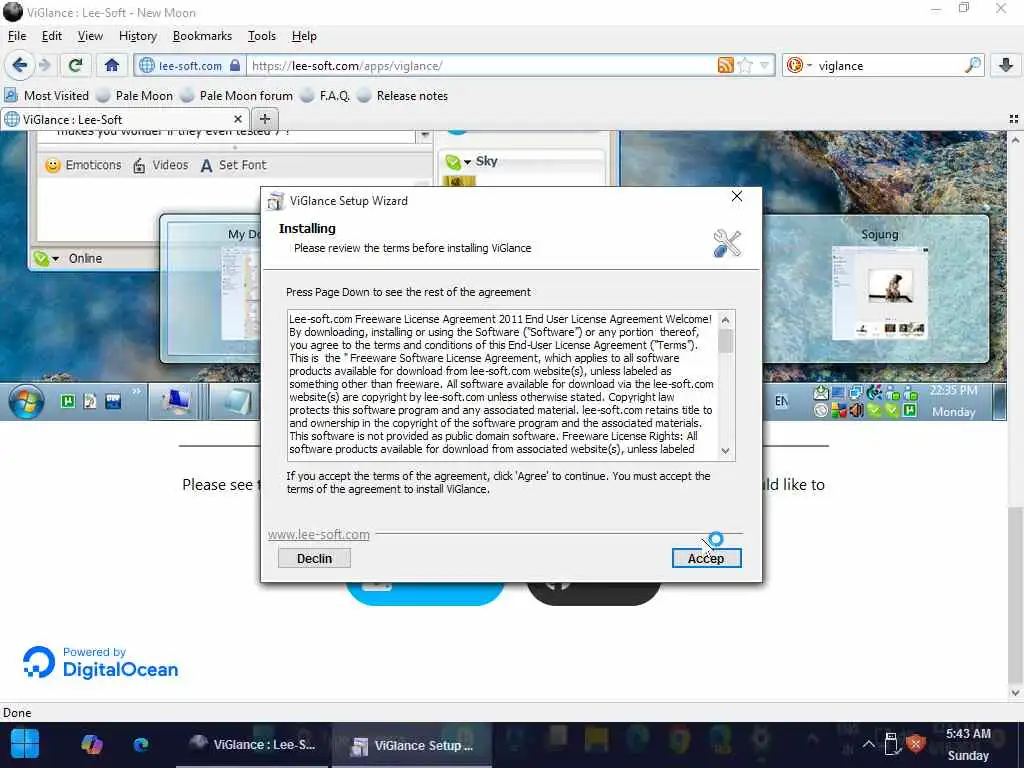Click the Declin button in setup wizard
Viewport: 1024px width, 768px height.
[x=314, y=558]
